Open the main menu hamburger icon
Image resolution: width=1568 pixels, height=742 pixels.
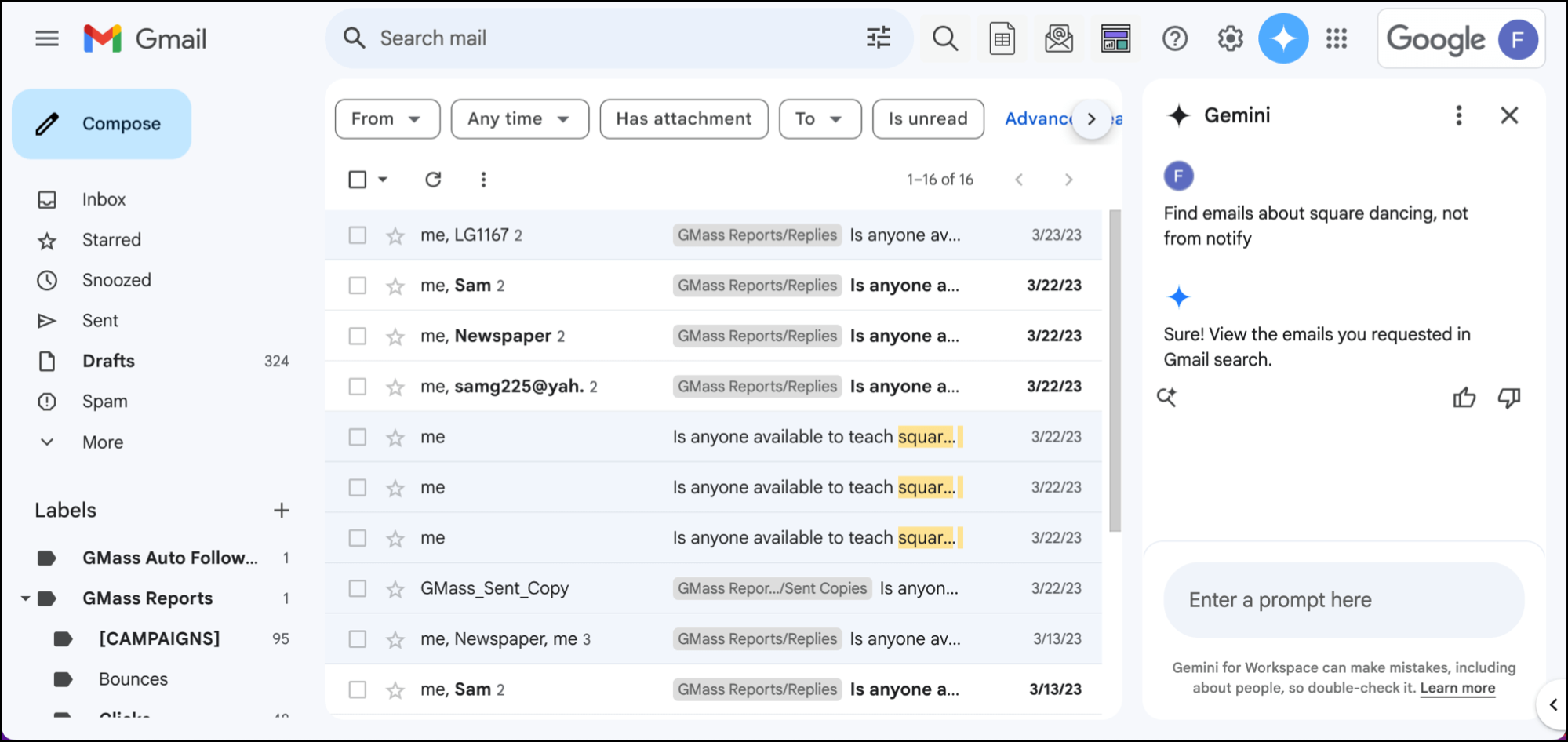pyautogui.click(x=47, y=38)
